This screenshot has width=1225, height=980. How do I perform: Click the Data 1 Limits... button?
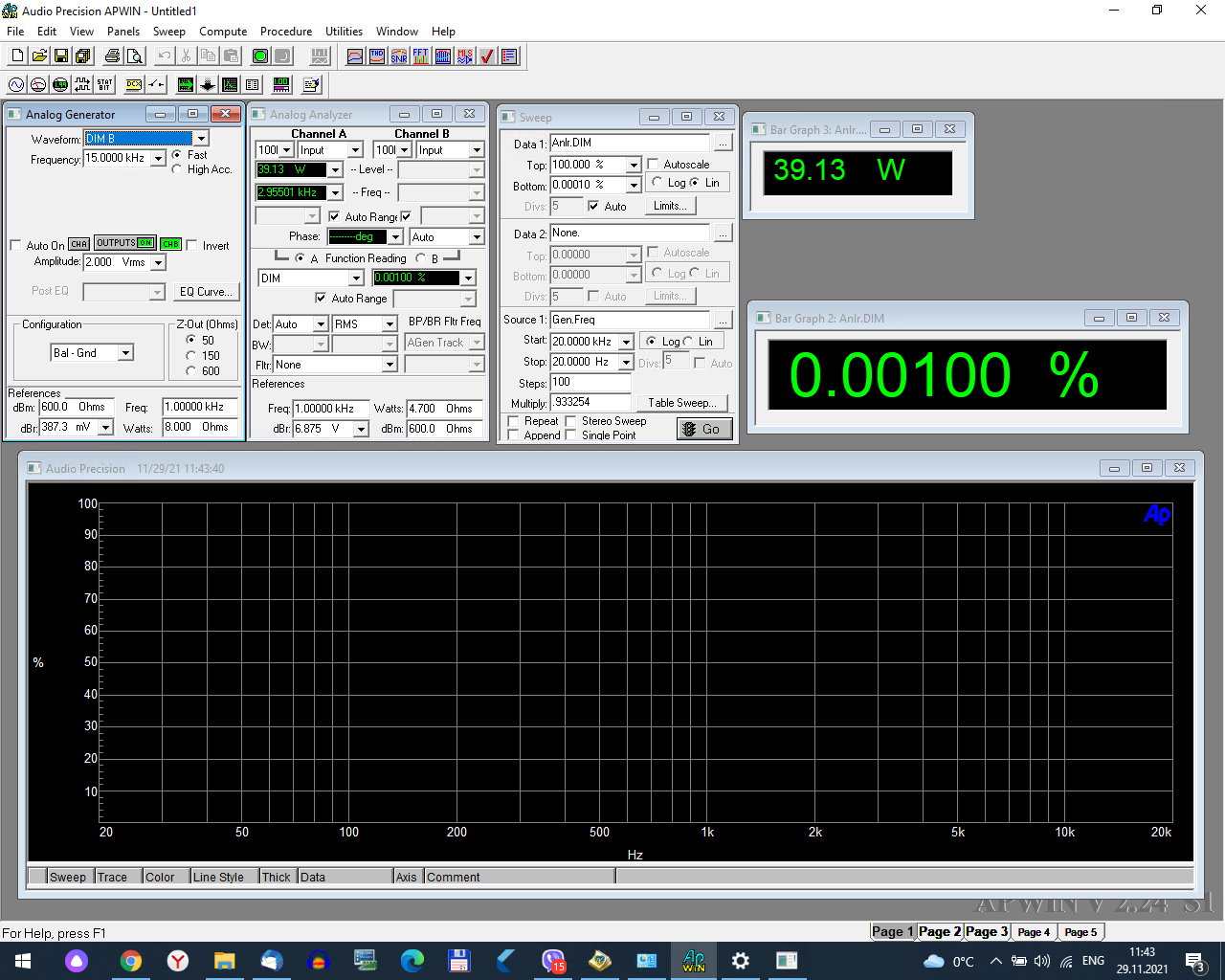click(669, 206)
